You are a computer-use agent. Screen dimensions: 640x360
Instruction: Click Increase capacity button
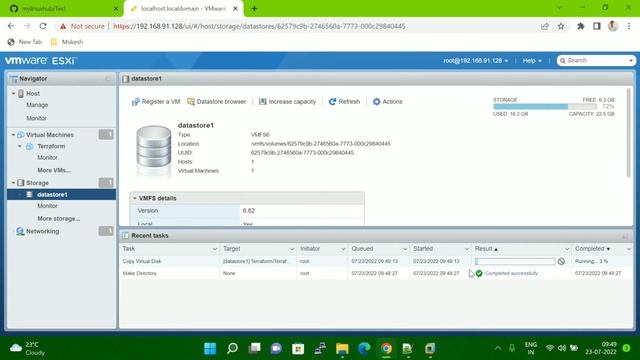287,102
